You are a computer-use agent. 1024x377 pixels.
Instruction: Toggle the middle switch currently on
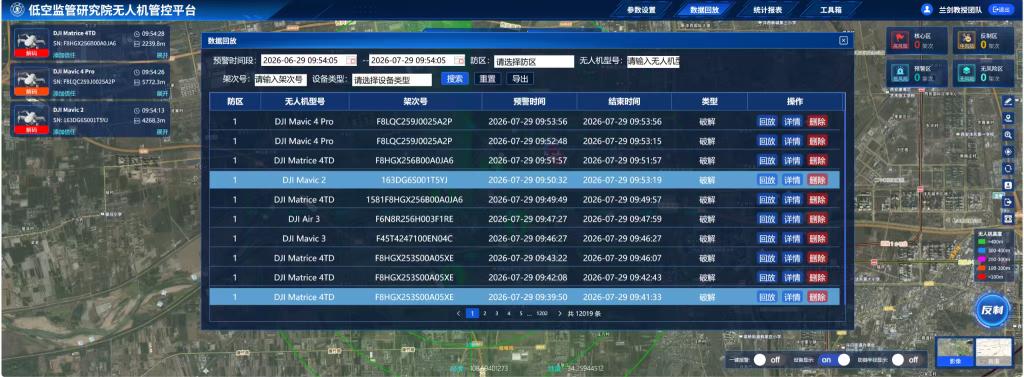[834, 360]
